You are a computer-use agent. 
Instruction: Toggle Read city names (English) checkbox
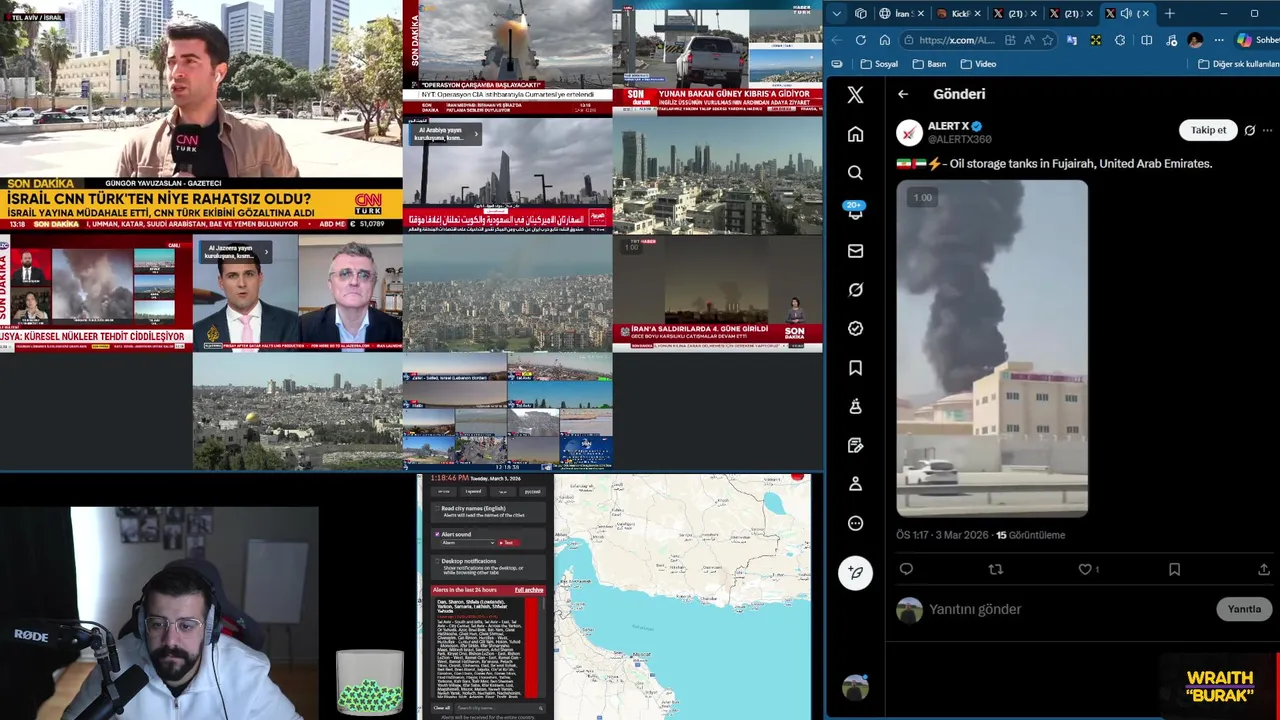click(437, 509)
